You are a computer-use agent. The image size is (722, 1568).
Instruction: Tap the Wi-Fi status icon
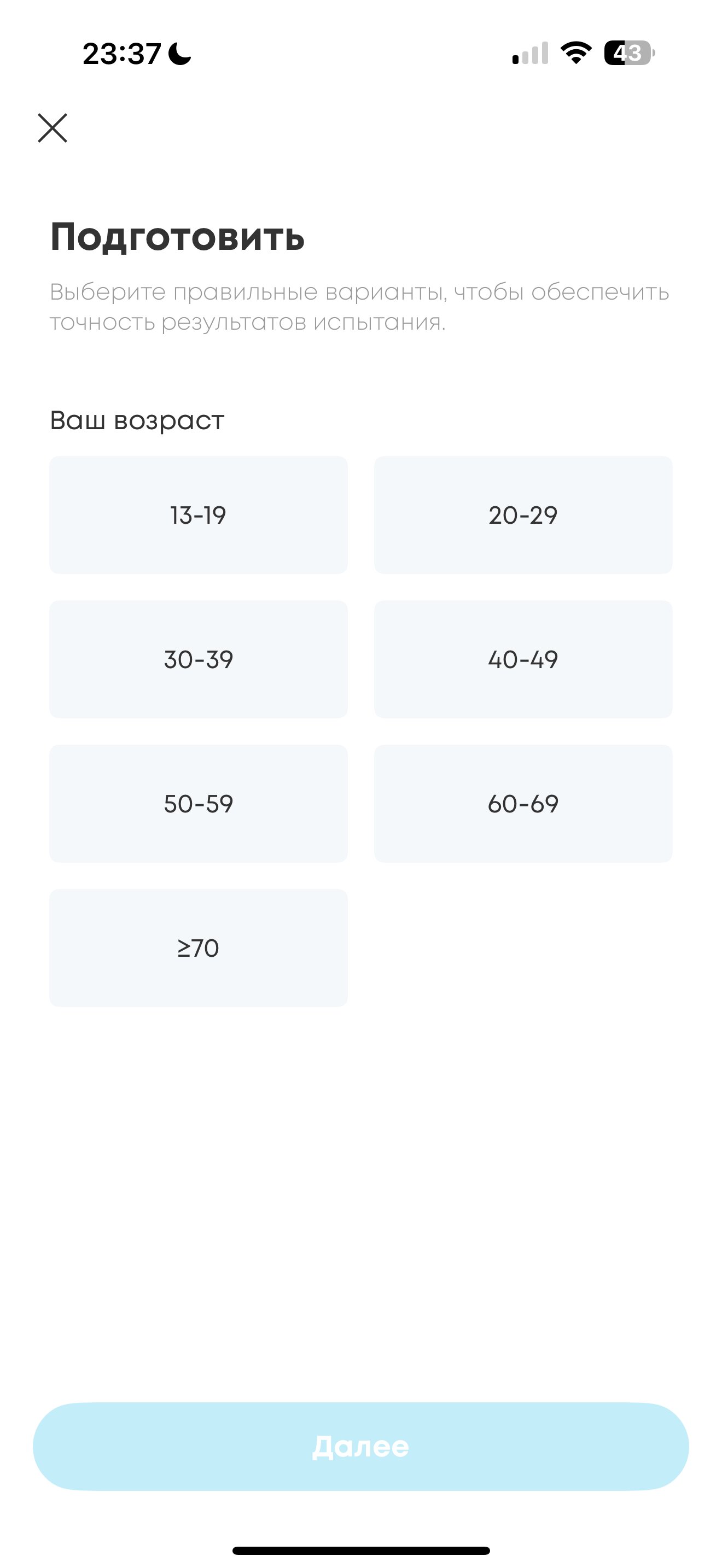(x=576, y=53)
